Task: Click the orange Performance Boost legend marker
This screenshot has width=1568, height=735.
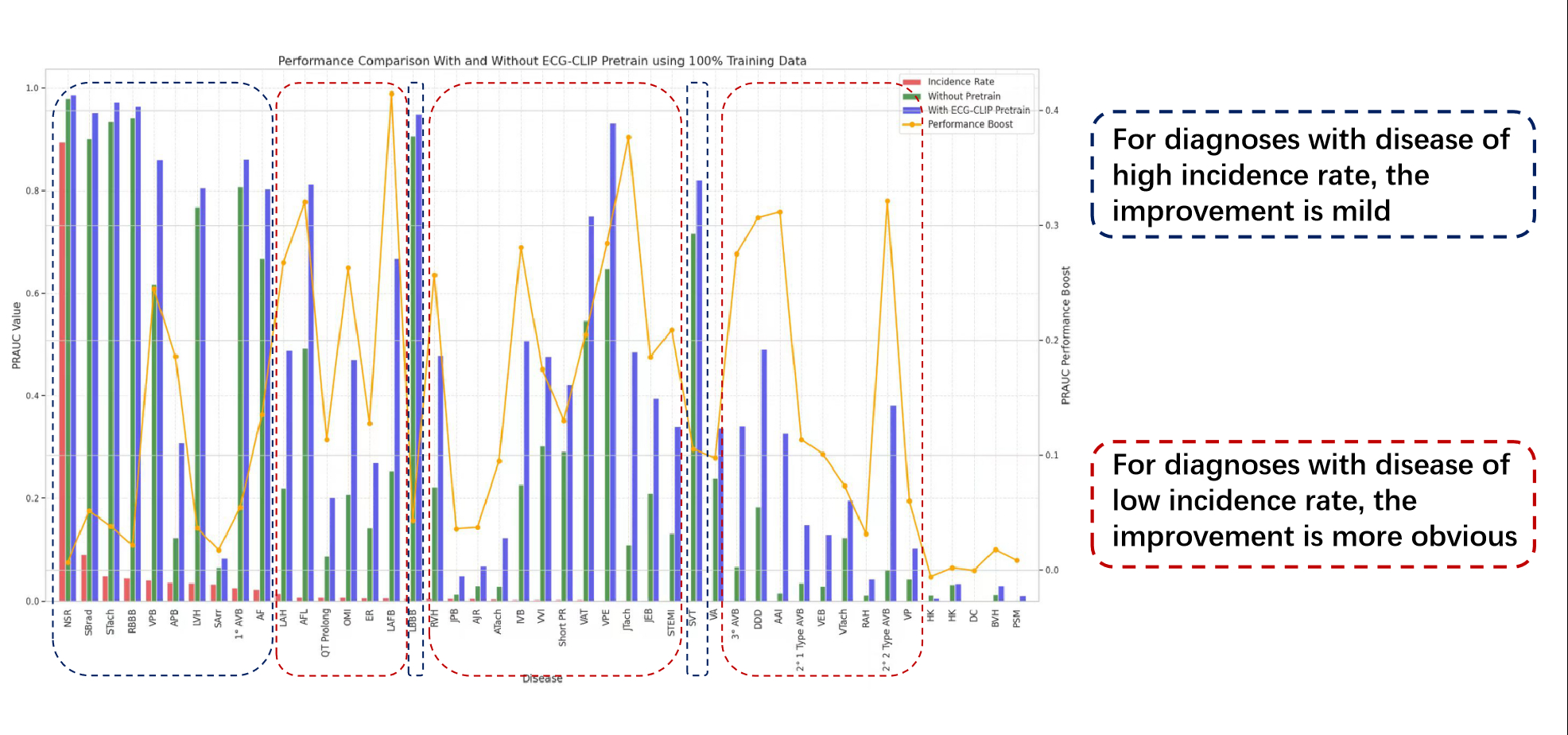Action: pyautogui.click(x=911, y=125)
